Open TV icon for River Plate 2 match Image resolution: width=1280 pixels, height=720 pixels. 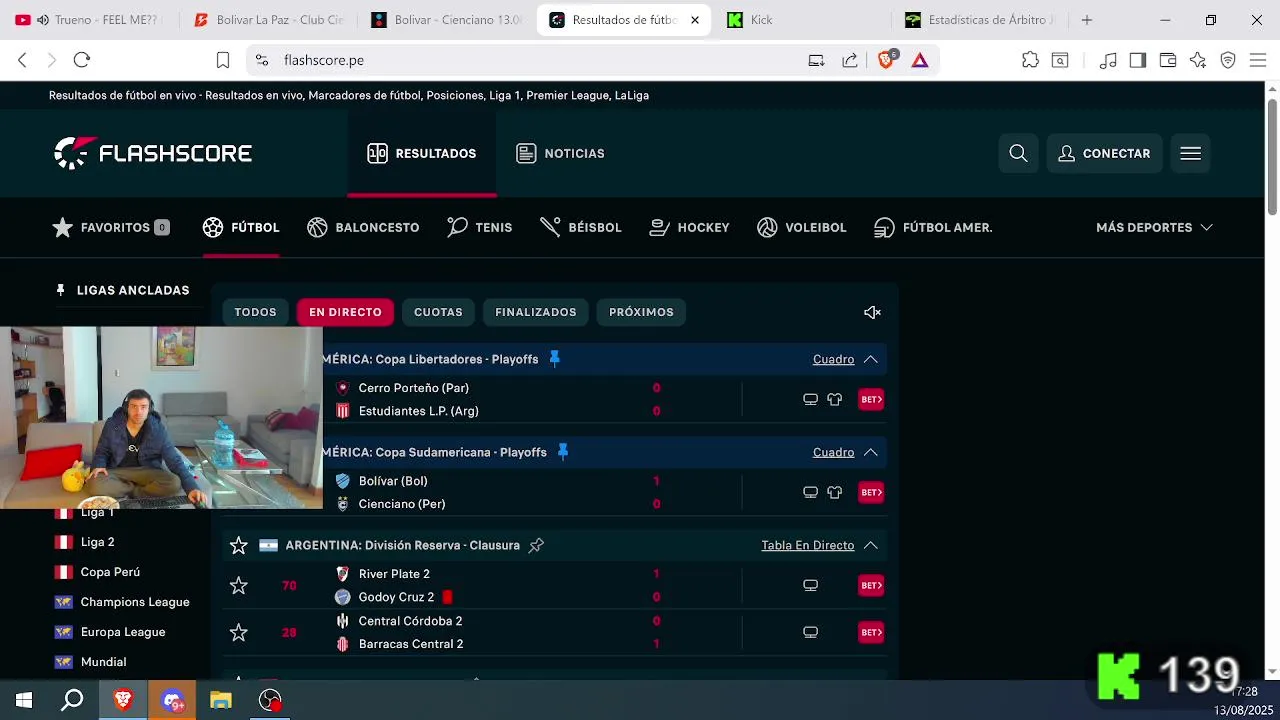click(811, 585)
